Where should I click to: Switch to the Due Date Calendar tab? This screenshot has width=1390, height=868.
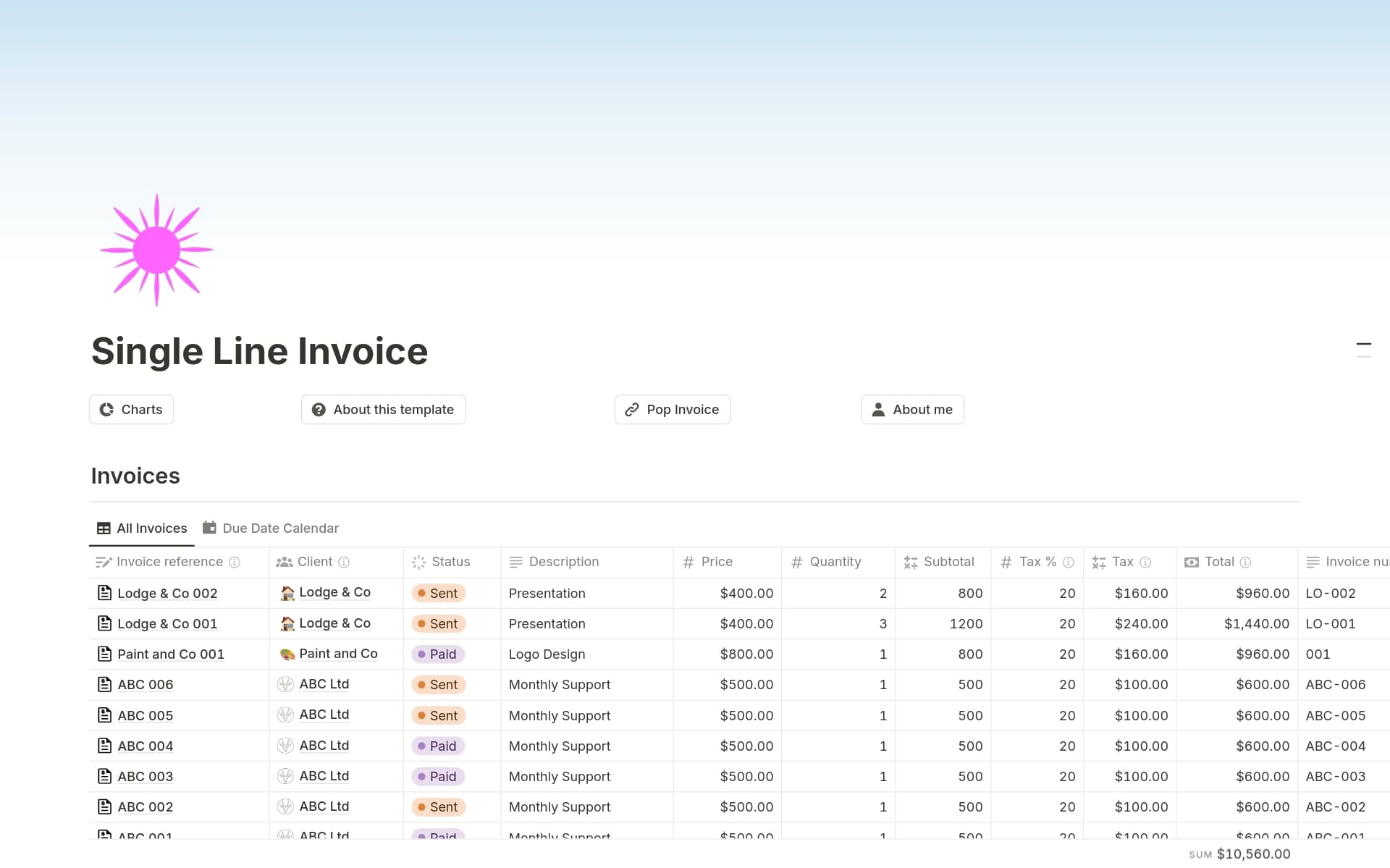click(271, 528)
